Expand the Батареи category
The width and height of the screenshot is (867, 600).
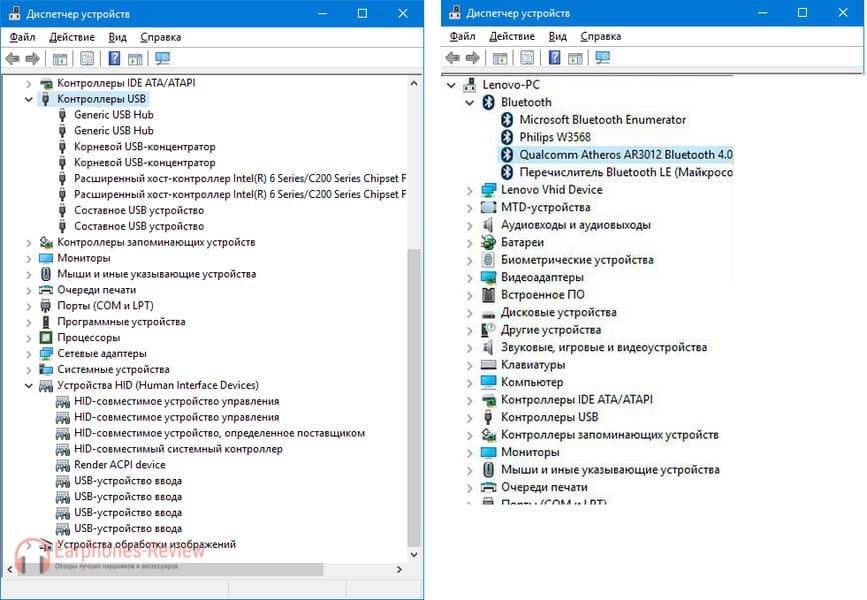pyautogui.click(x=470, y=243)
